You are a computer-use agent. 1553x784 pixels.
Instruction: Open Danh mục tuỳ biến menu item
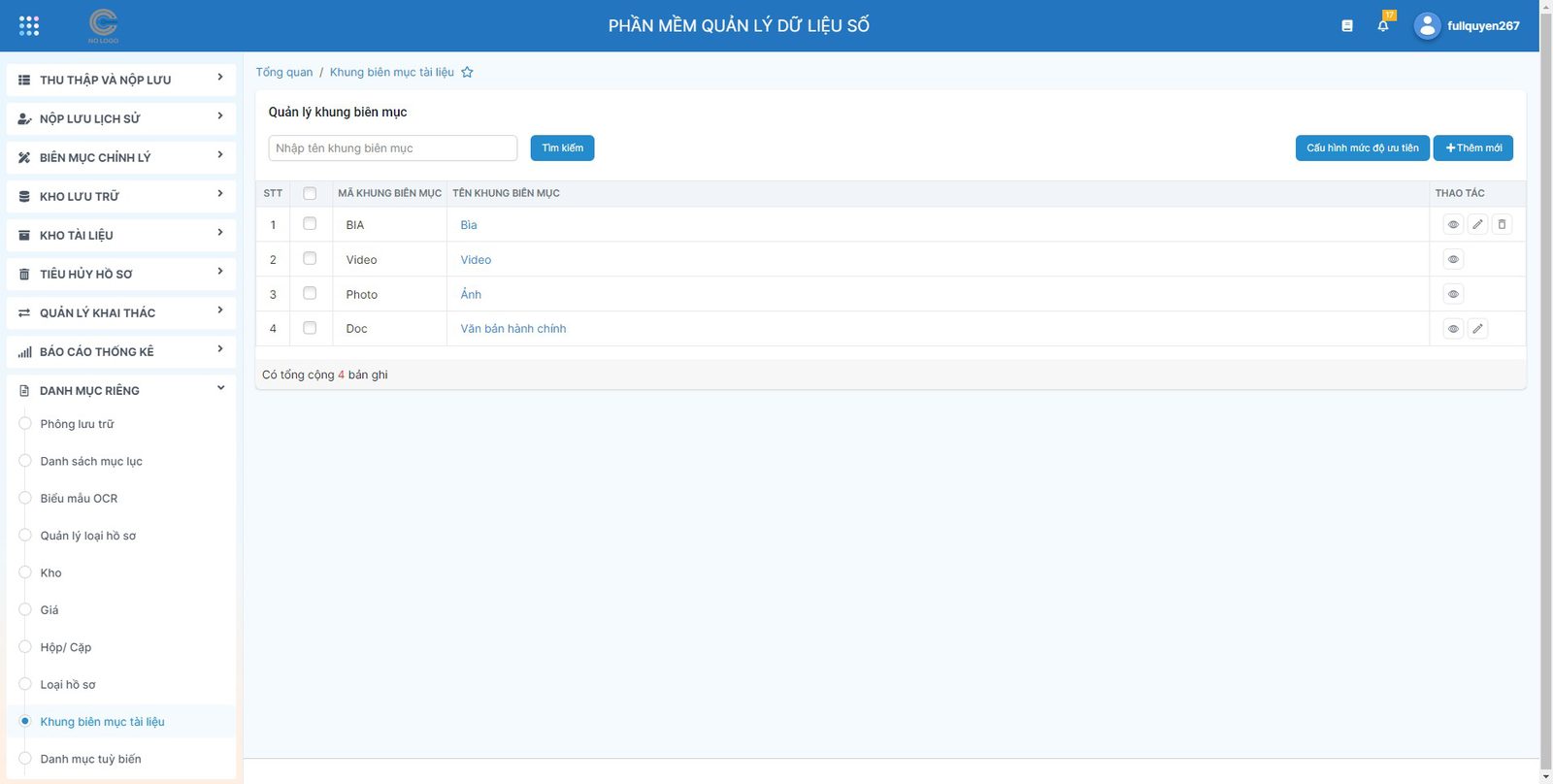click(x=90, y=759)
